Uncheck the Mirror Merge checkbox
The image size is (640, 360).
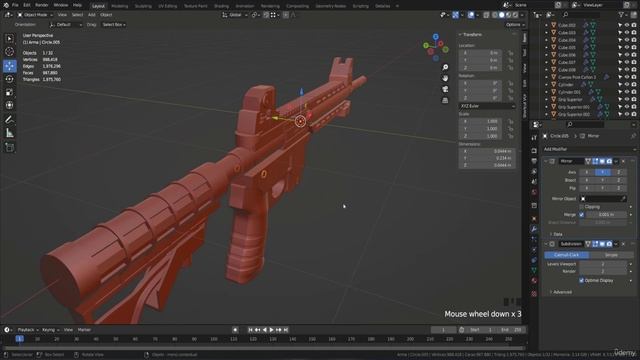tap(582, 214)
